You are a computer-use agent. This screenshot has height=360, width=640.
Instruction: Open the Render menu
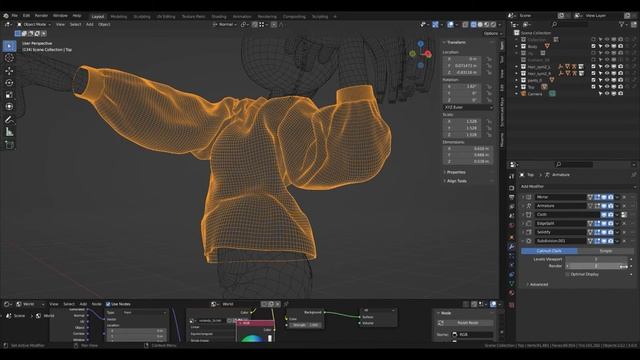point(42,16)
